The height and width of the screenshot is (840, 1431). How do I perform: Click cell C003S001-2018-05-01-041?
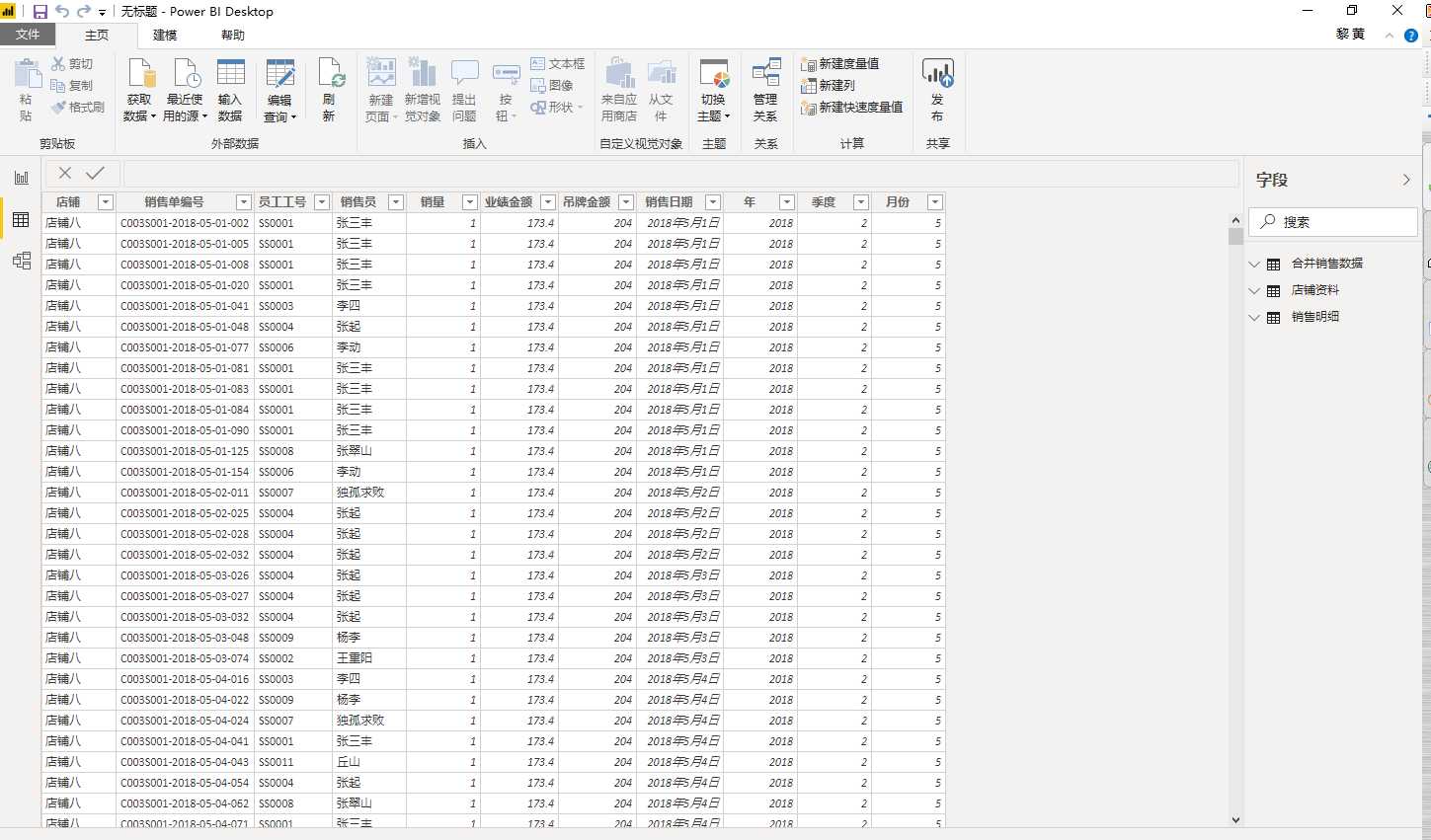(x=185, y=306)
